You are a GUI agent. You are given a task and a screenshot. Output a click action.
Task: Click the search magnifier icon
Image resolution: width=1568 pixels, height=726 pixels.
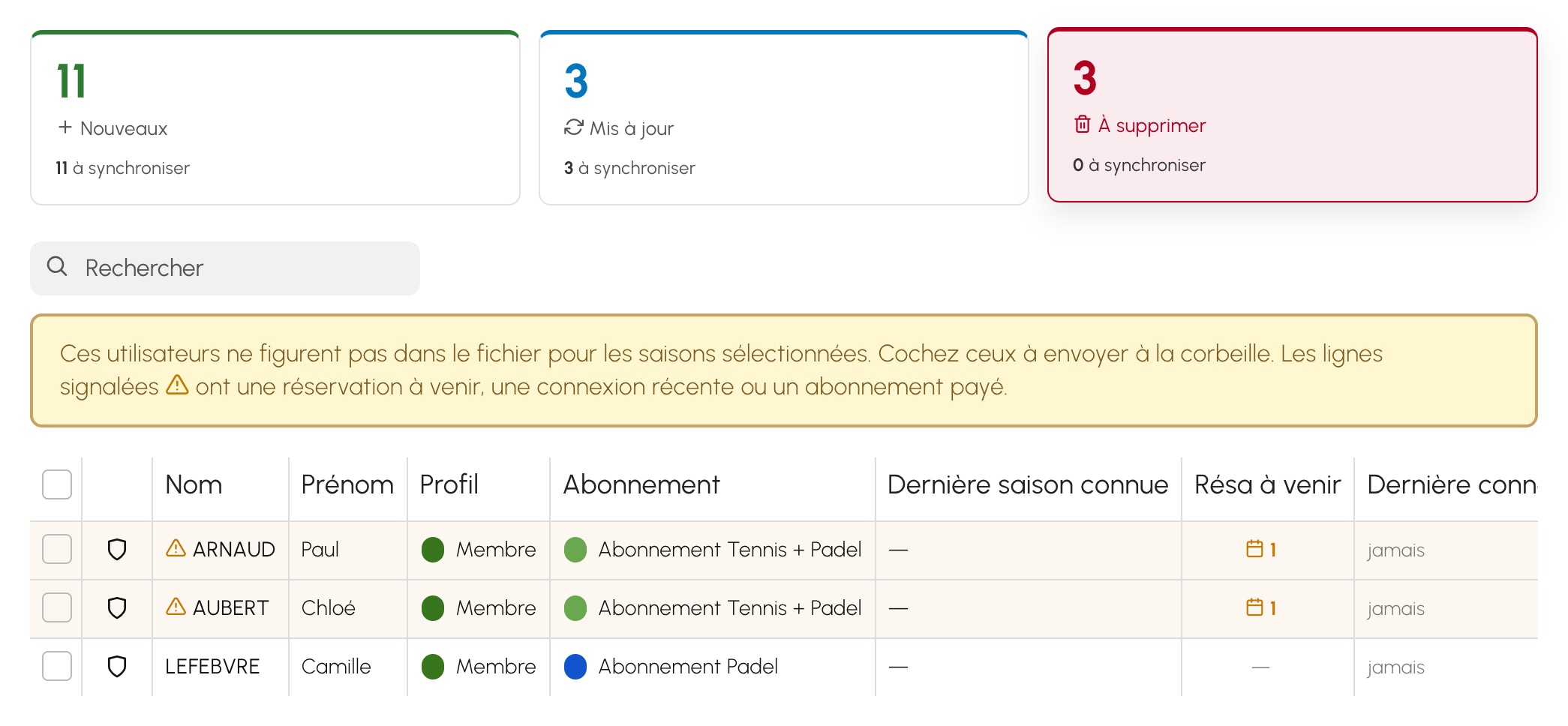[57, 266]
